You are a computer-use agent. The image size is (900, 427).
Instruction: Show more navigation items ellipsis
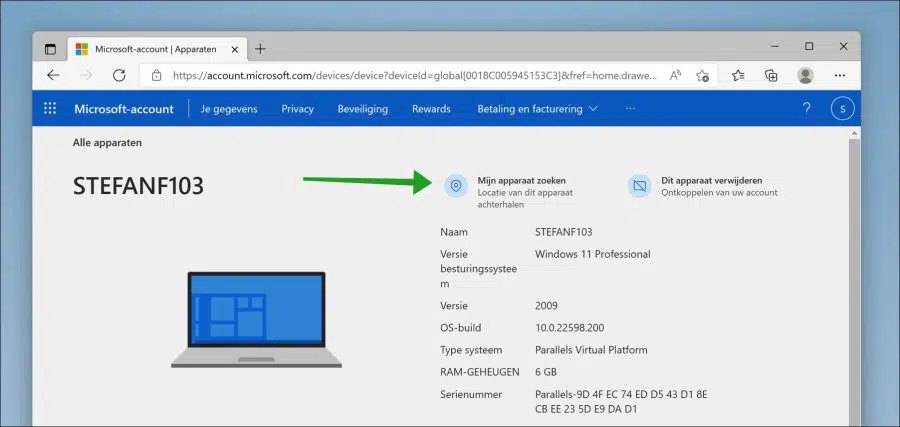[x=630, y=108]
